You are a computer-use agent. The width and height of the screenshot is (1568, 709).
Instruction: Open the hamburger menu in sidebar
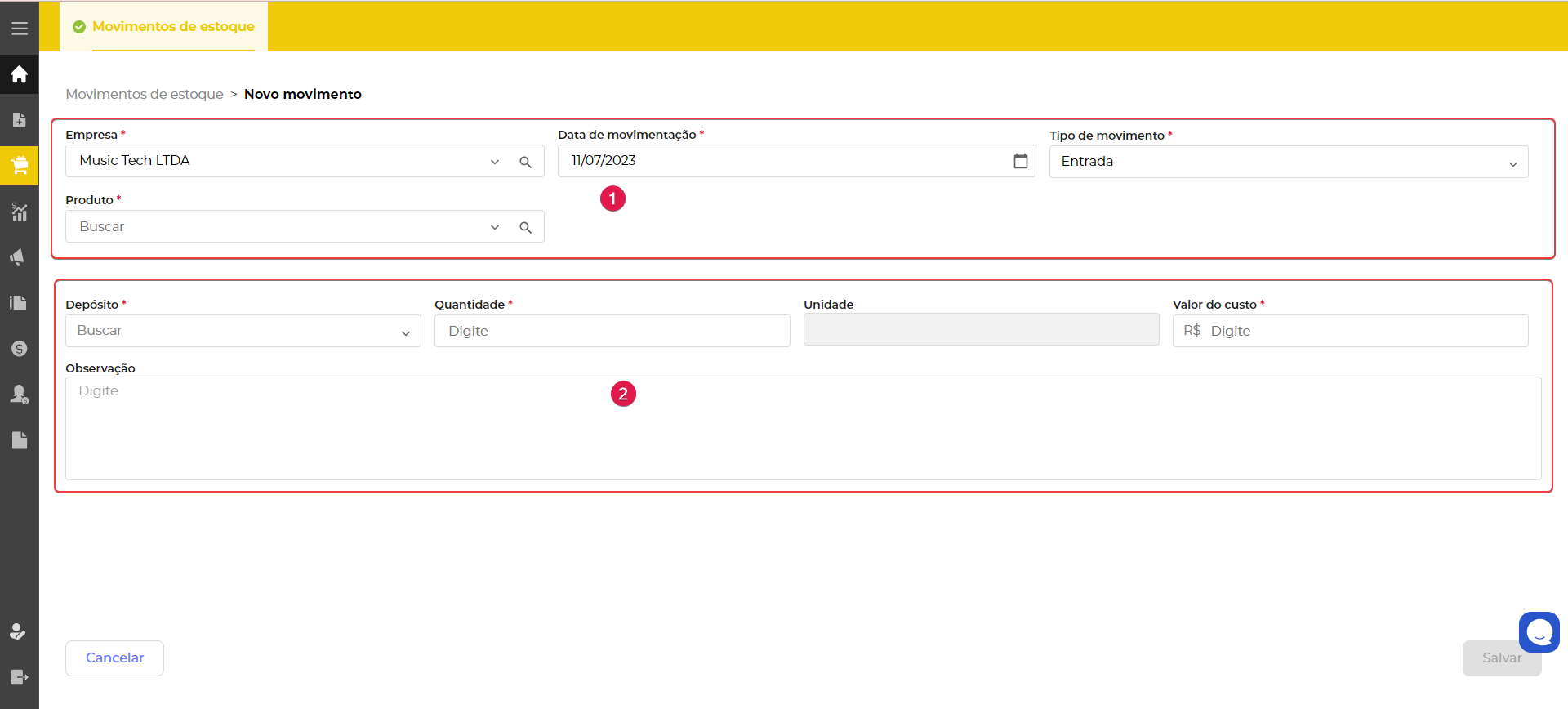pos(20,29)
